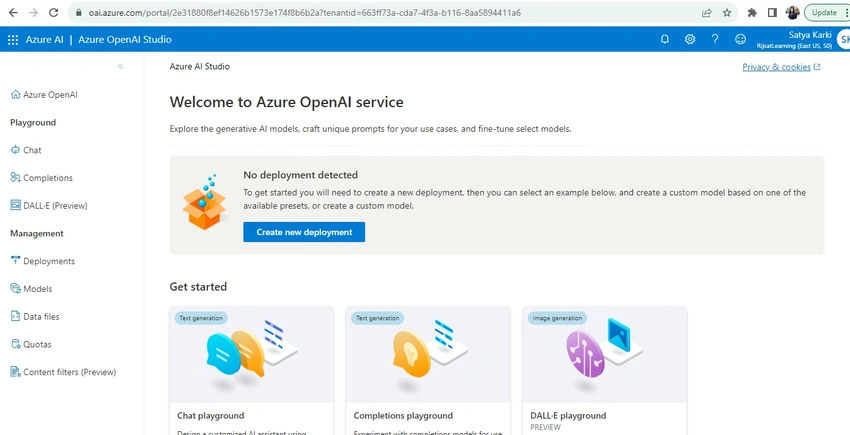Open notifications bell icon
Screen dimensions: 850x435
665,39
